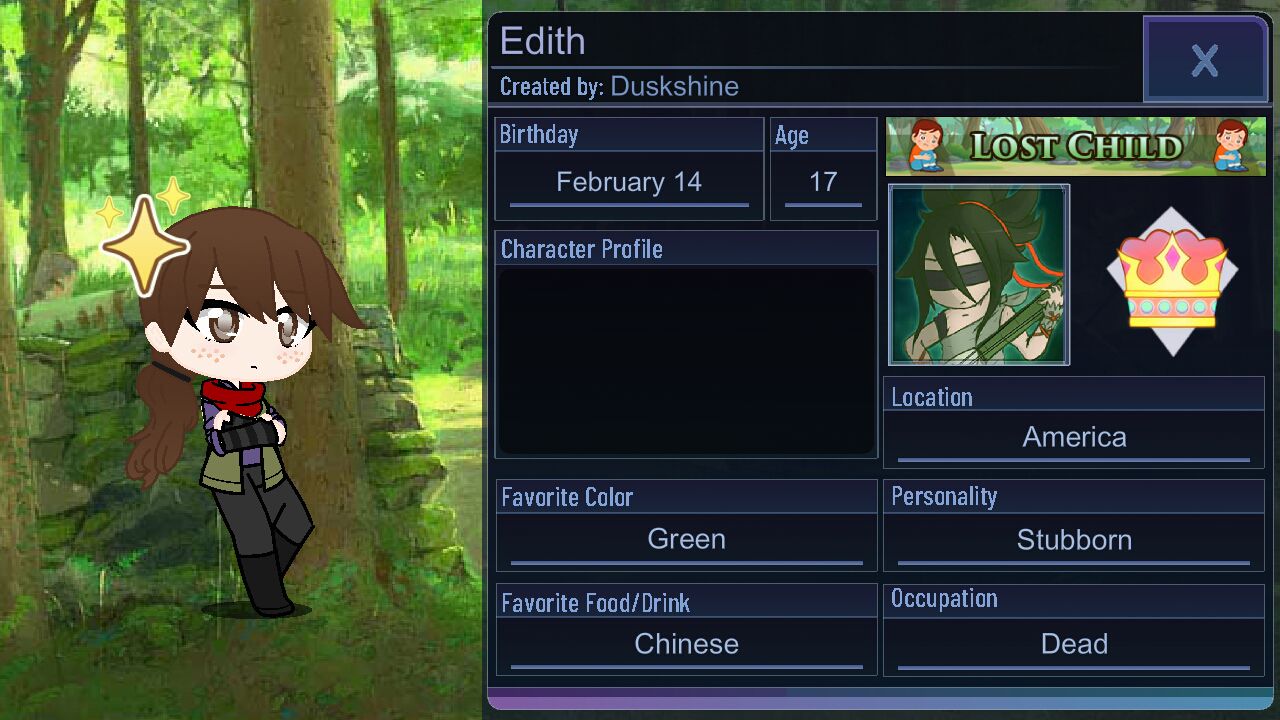1280x720 pixels.
Task: Change Favorite Color field showing Green
Action: (686, 540)
